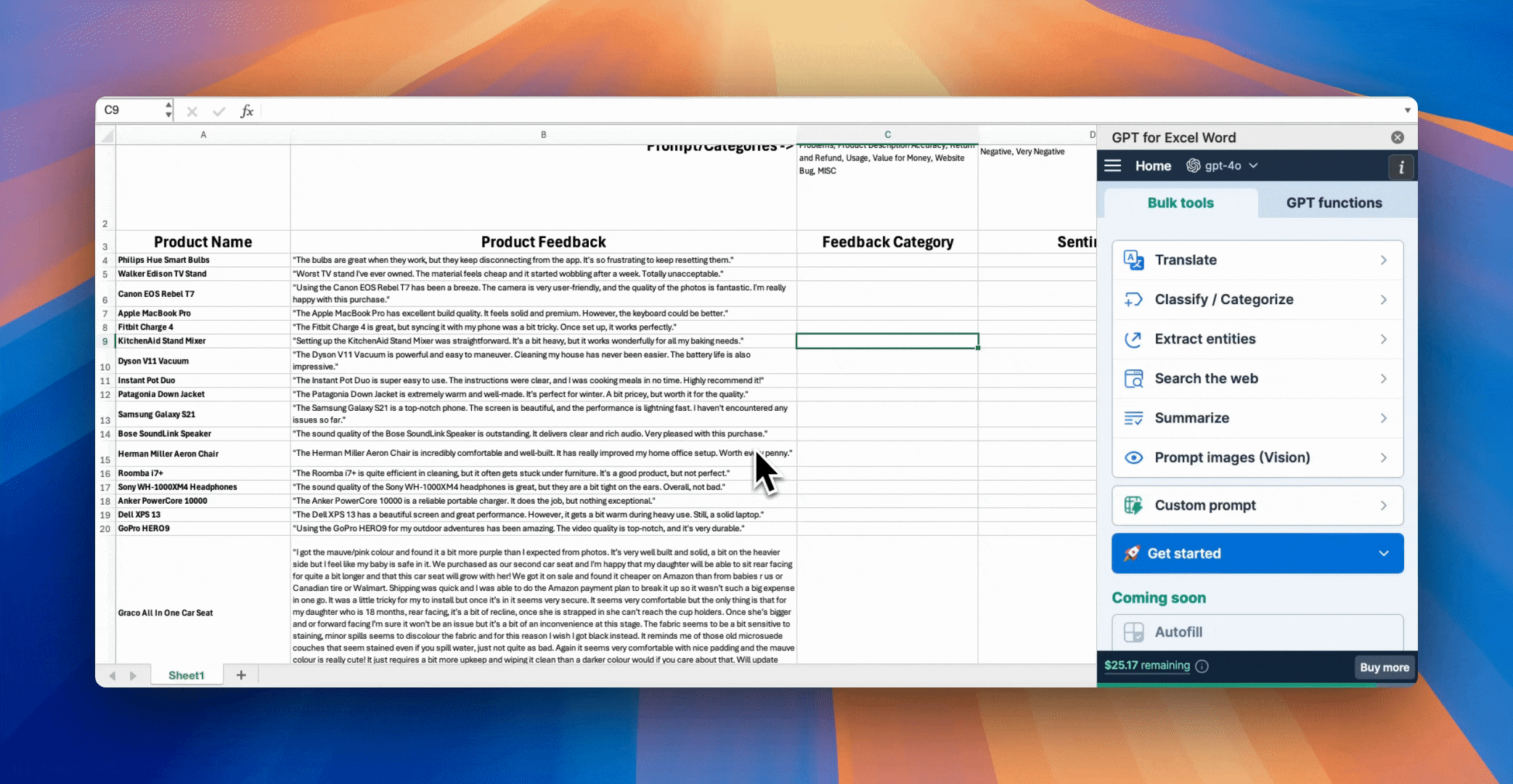Click the previous sheet arrow
This screenshot has width=1513, height=784.
coord(113,676)
